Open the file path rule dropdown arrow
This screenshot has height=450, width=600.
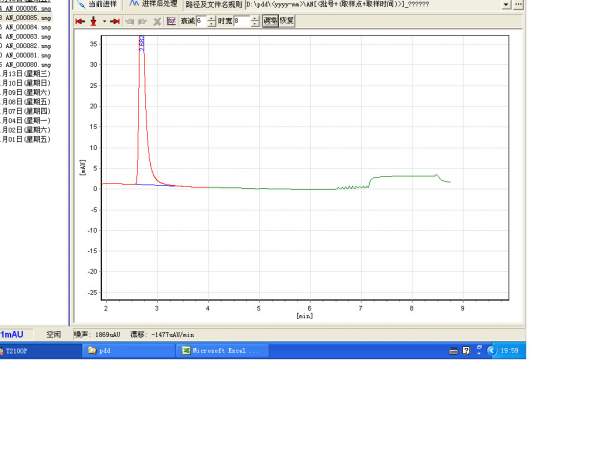click(x=506, y=5)
